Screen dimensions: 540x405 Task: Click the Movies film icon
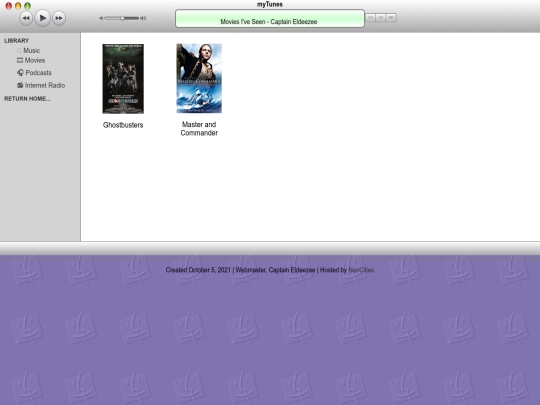[20, 60]
